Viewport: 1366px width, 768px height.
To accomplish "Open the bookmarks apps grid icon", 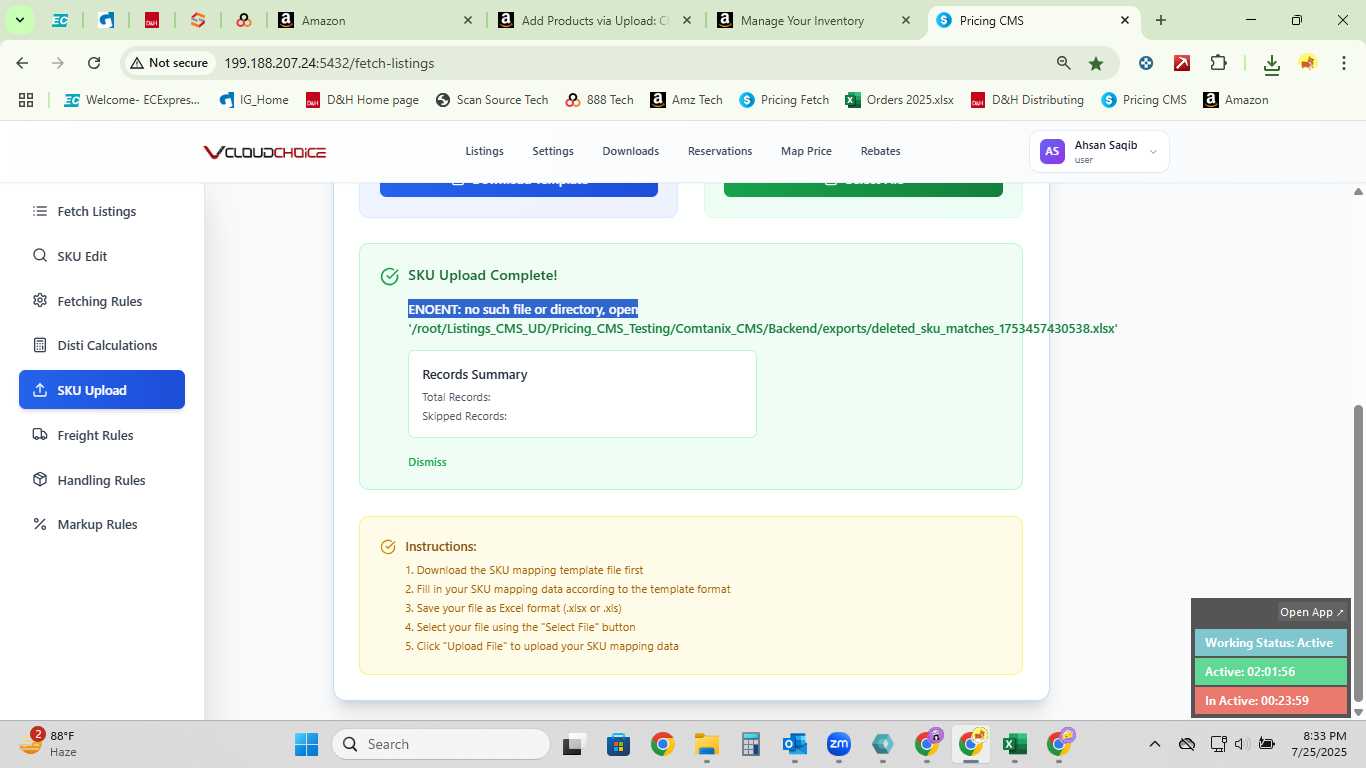I will [26, 100].
